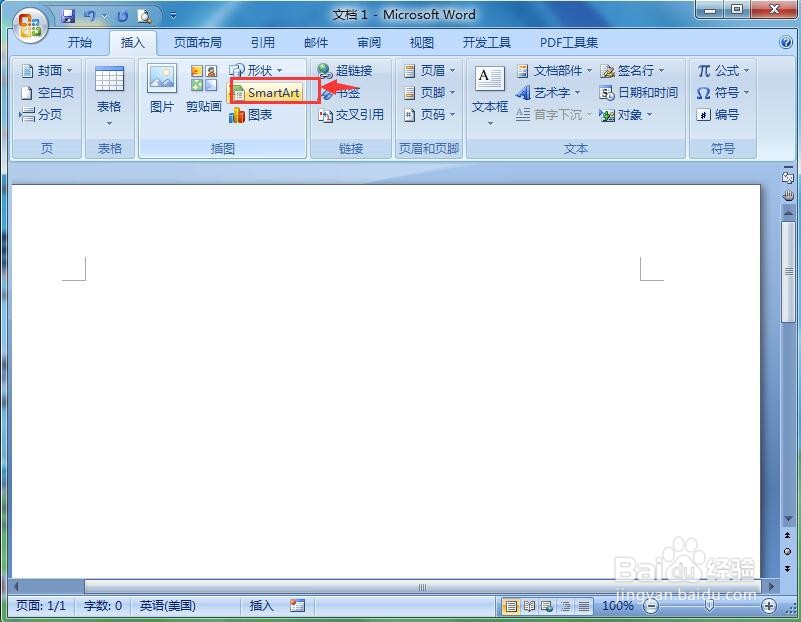Open Print Preview from Quick Access toolbar

[x=145, y=16]
